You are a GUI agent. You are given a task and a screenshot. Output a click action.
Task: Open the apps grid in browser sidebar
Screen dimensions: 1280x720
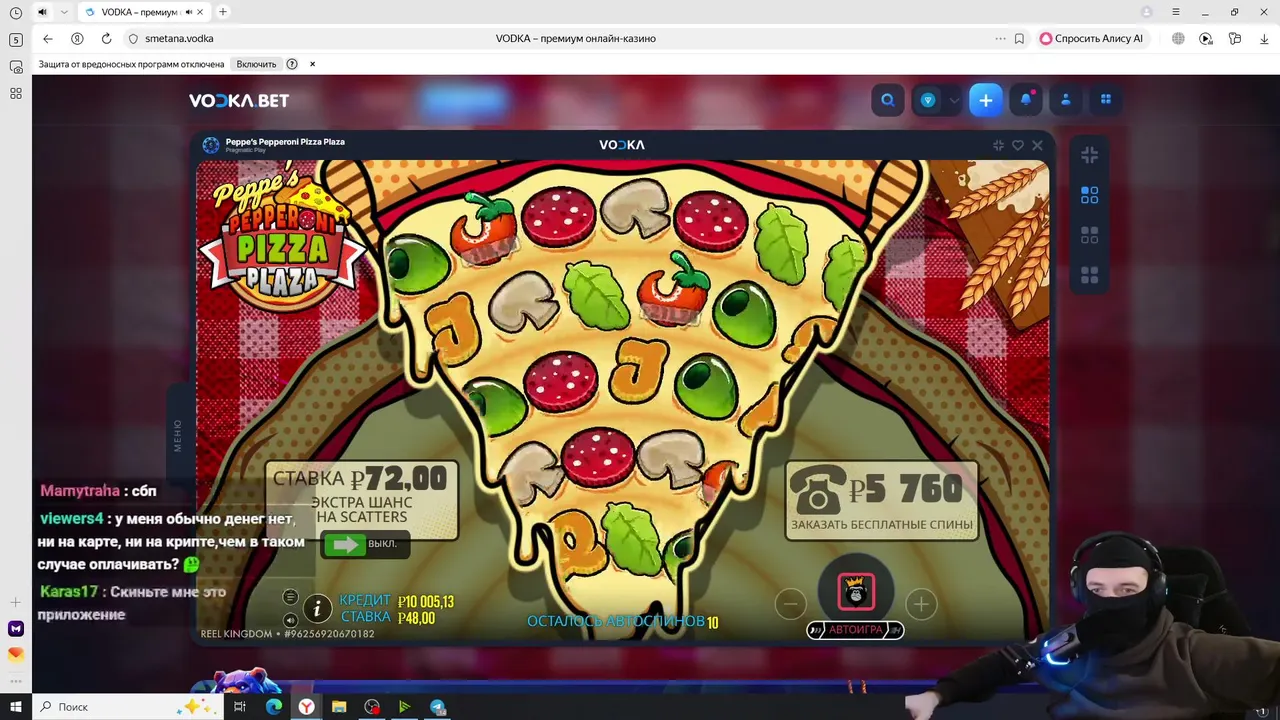click(15, 93)
